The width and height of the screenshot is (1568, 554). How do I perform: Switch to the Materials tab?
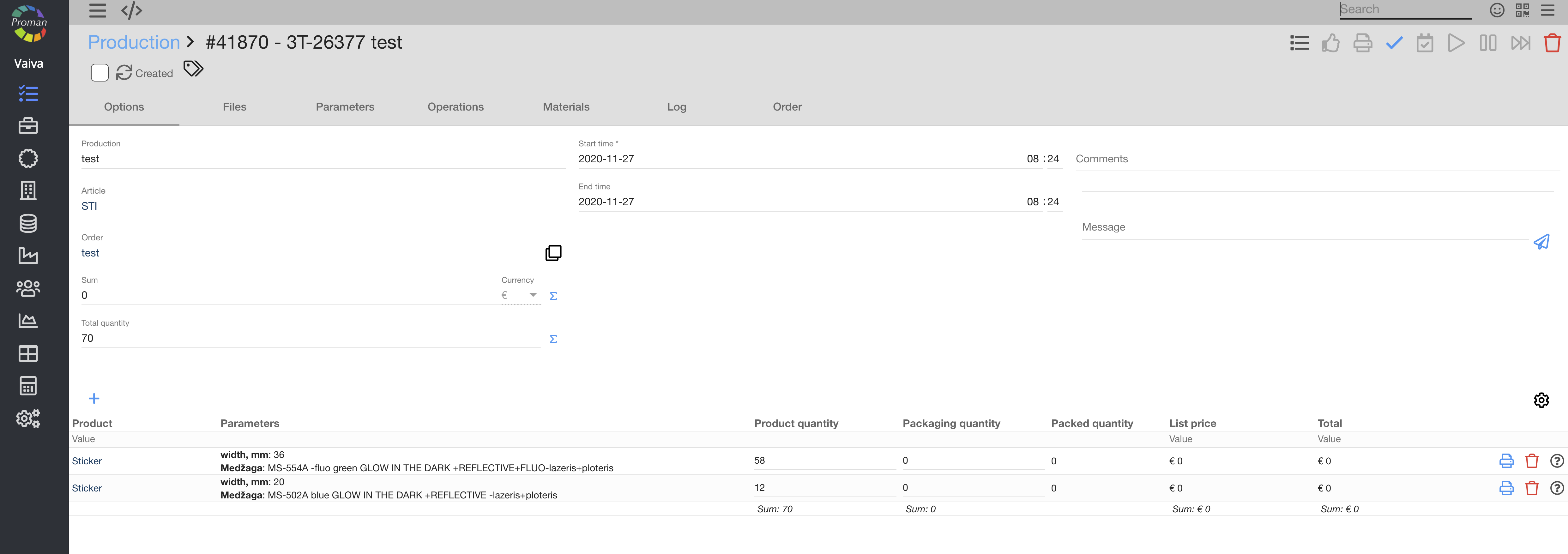(x=565, y=107)
